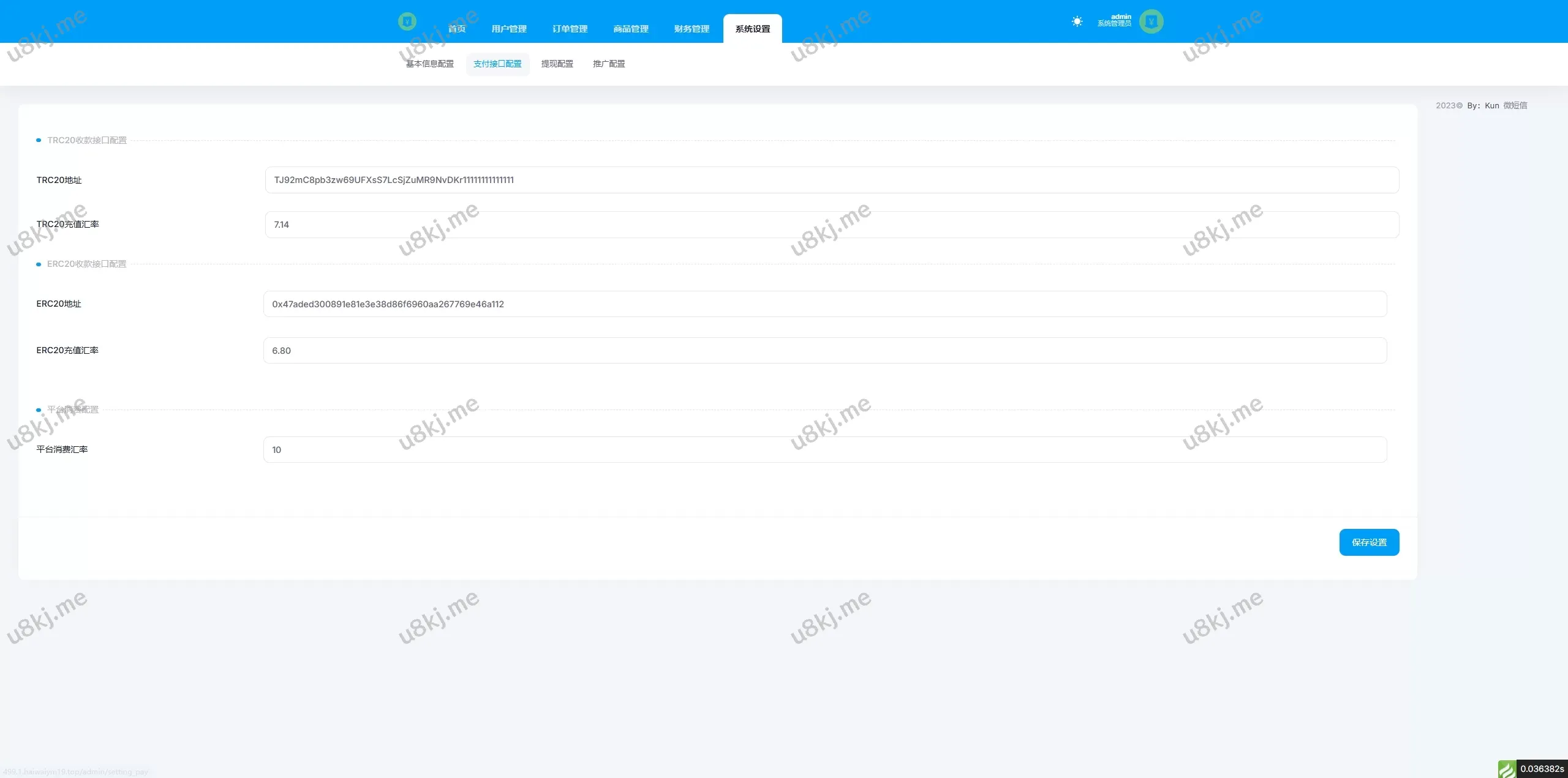Open the 推广配置 sub-tab

609,64
